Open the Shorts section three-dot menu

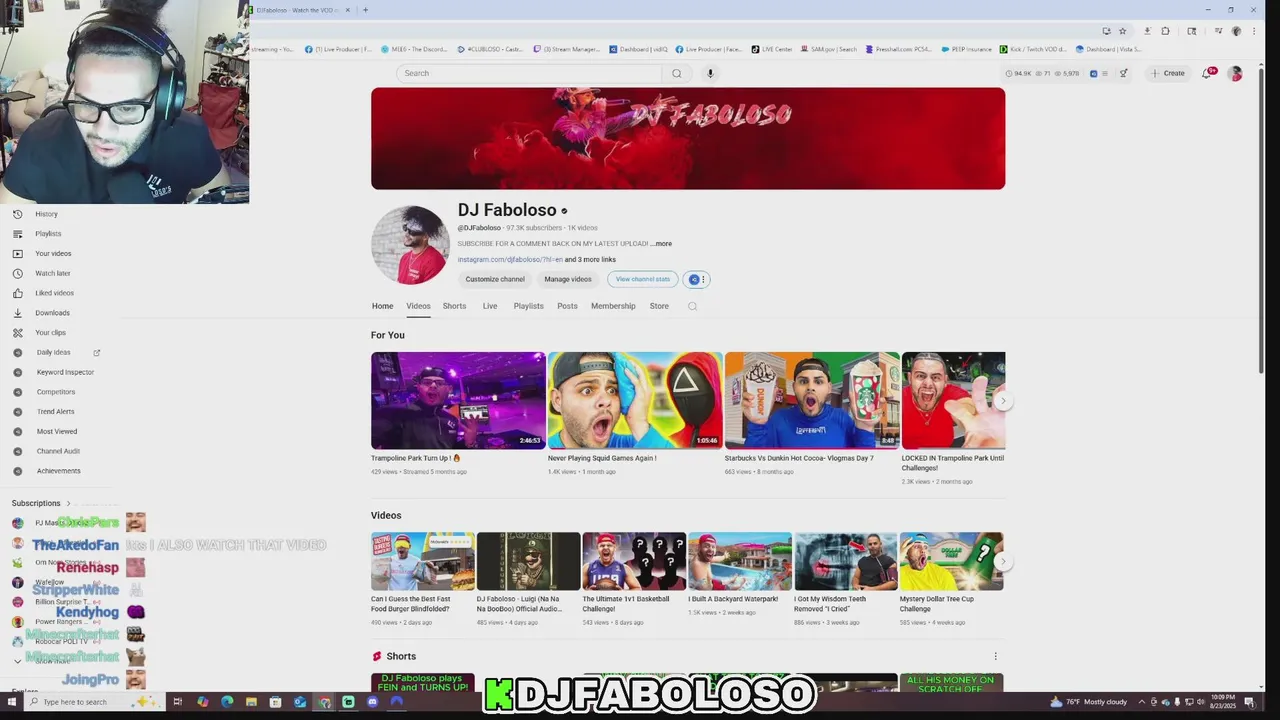pyautogui.click(x=995, y=657)
